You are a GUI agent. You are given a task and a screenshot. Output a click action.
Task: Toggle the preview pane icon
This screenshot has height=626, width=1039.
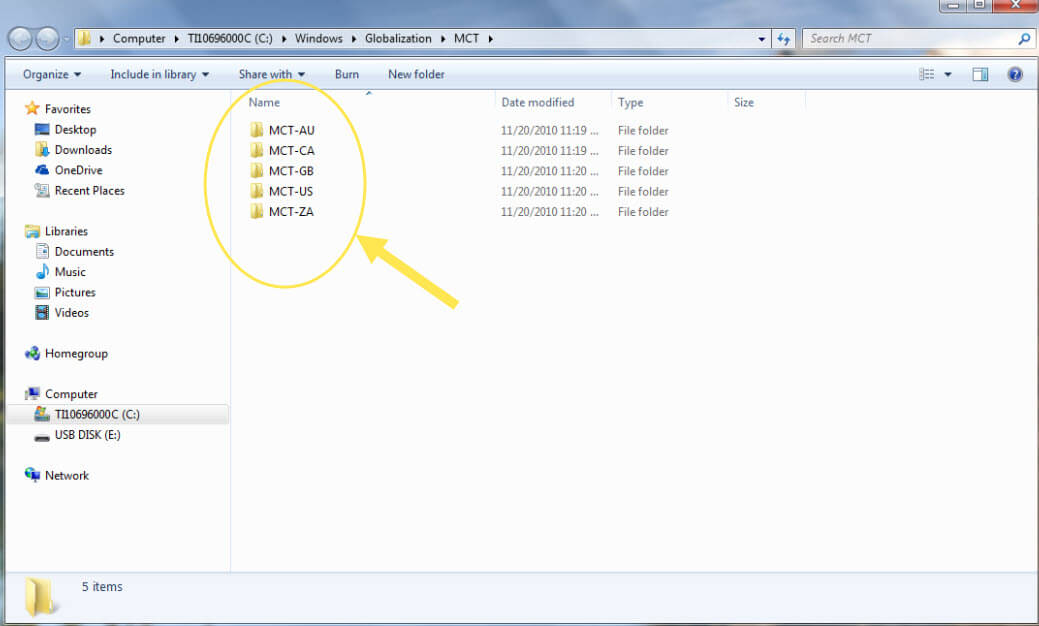pos(980,74)
